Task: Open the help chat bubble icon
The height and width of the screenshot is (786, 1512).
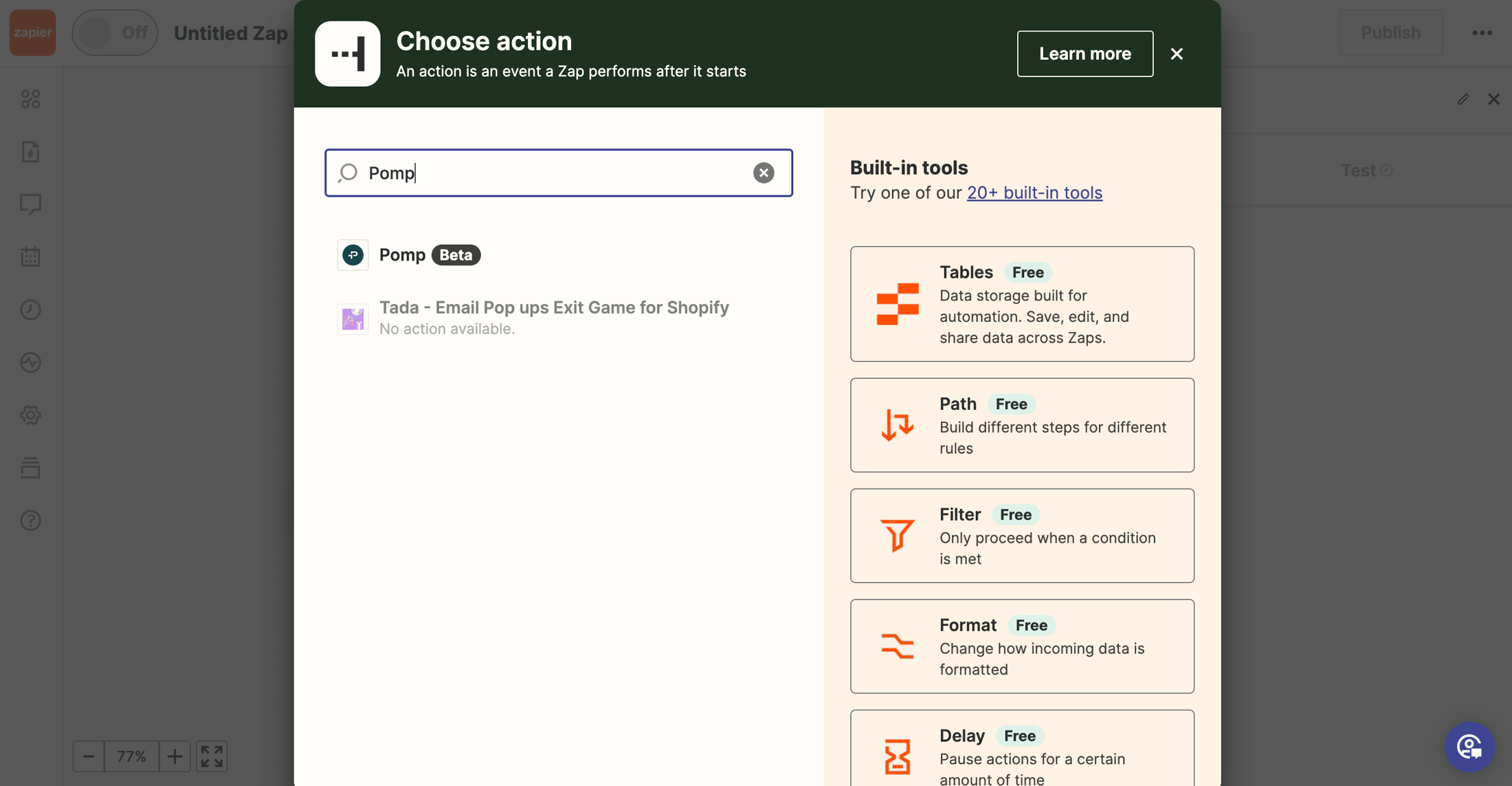Action: [x=1469, y=747]
